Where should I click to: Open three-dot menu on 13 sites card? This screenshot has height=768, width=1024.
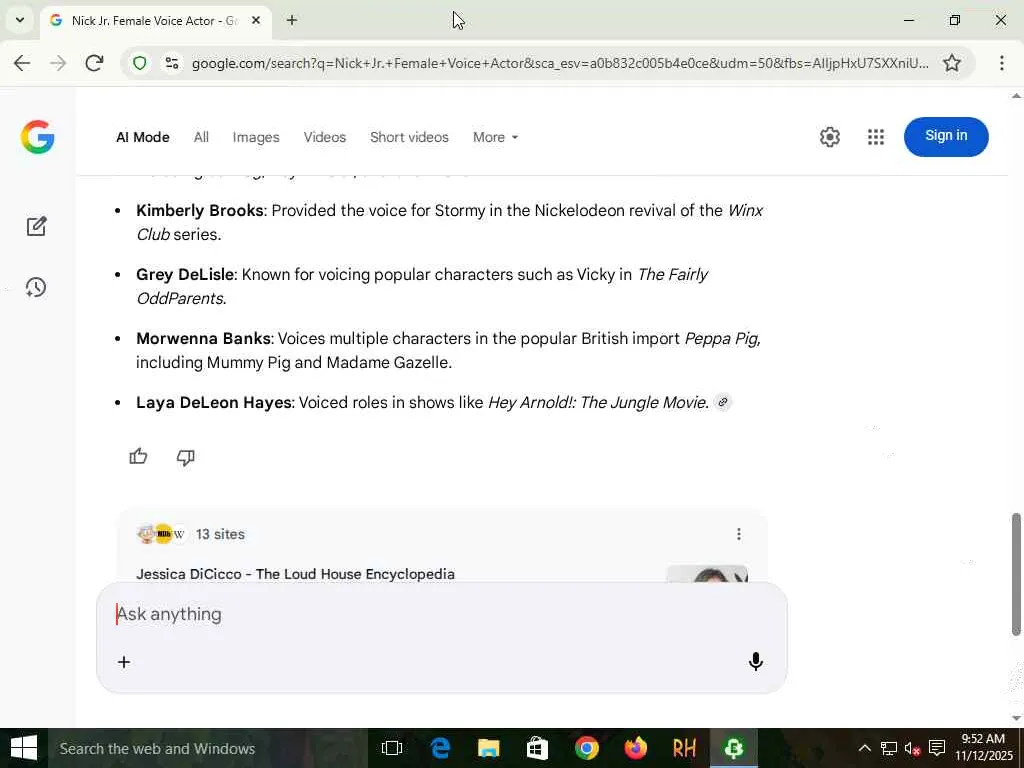[x=739, y=534]
